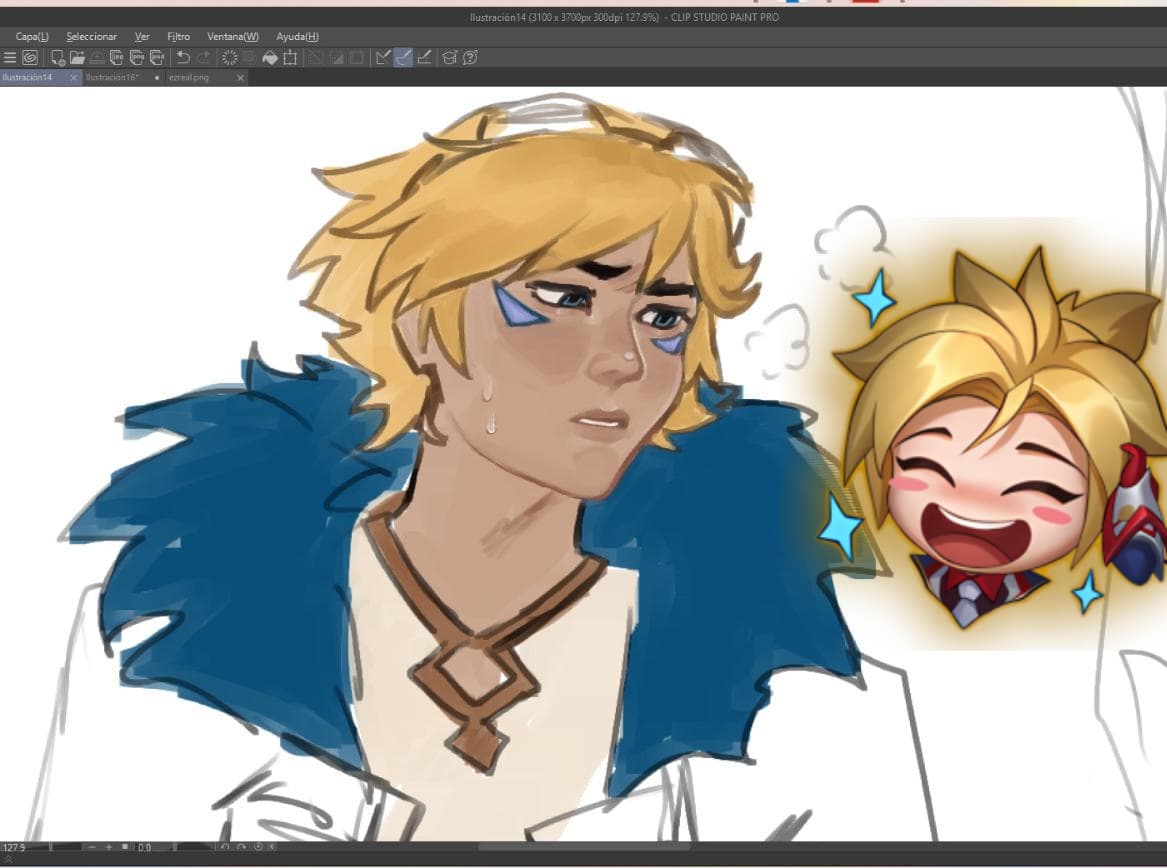Reset the canvas rotation
This screenshot has height=868, width=1167.
[x=258, y=846]
